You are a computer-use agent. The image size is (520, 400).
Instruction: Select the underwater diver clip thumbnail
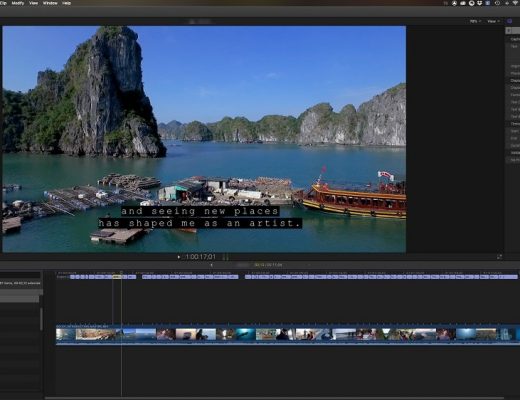246,334
